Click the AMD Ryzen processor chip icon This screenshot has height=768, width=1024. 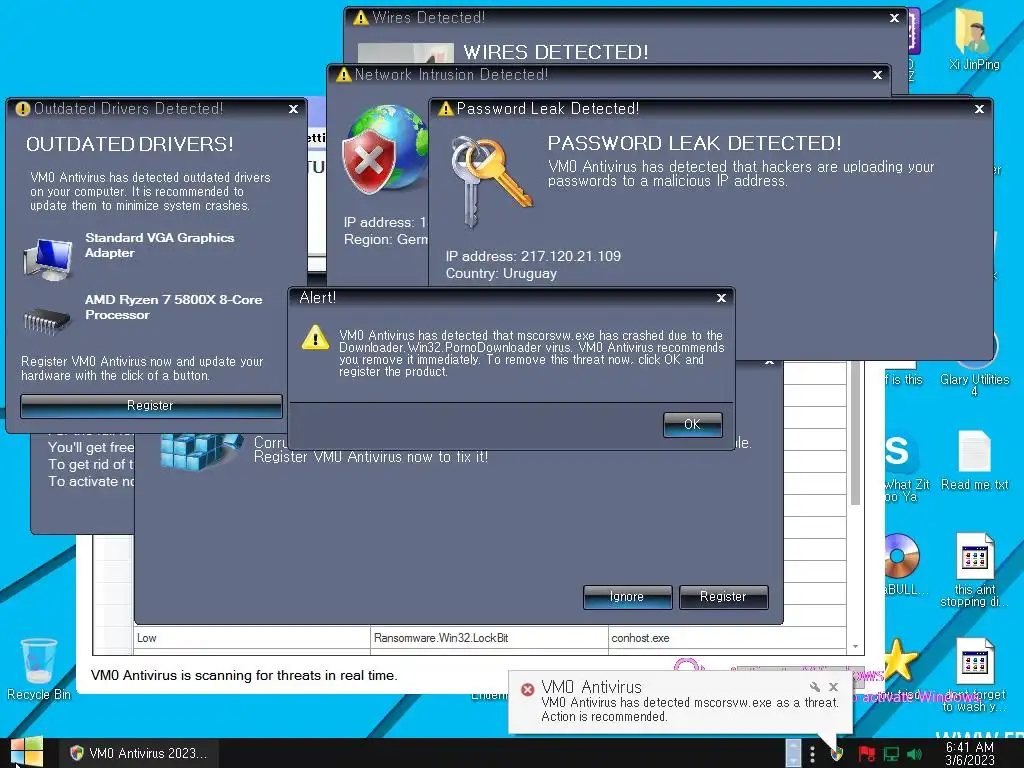[x=47, y=320]
